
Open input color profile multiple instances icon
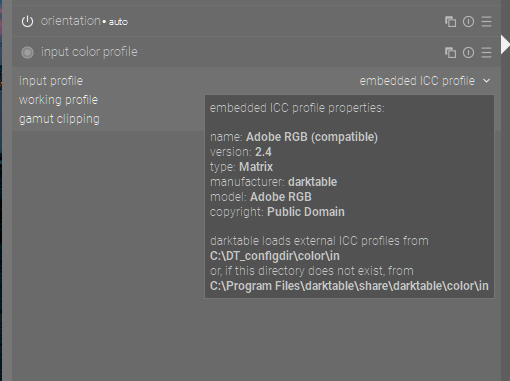tap(451, 52)
